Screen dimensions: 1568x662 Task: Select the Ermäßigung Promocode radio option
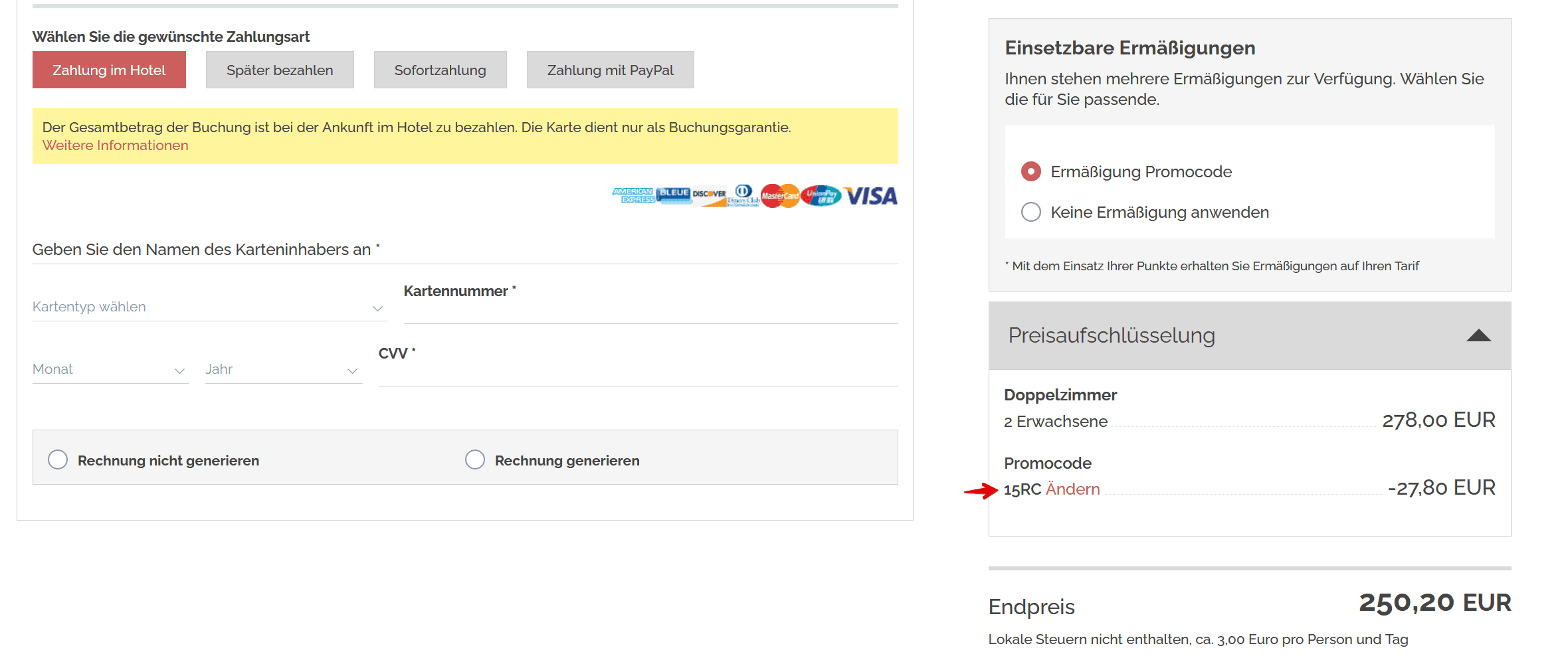coord(1030,171)
